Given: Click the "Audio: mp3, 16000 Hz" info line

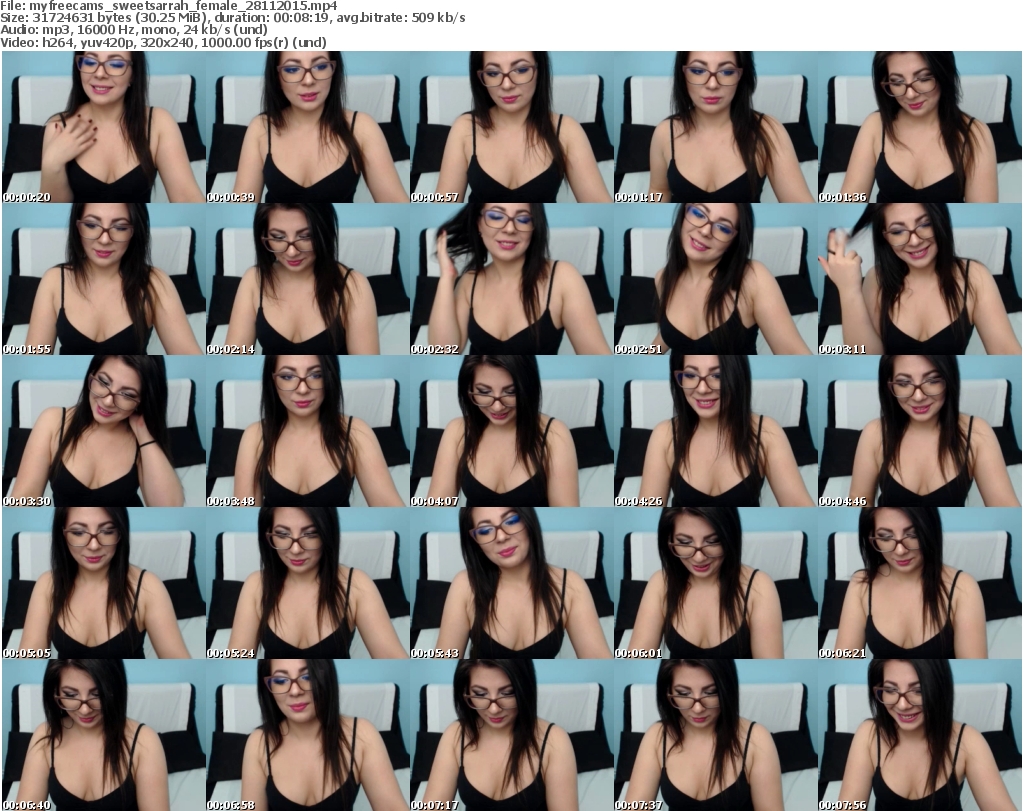Looking at the screenshot, I should tap(134, 29).
